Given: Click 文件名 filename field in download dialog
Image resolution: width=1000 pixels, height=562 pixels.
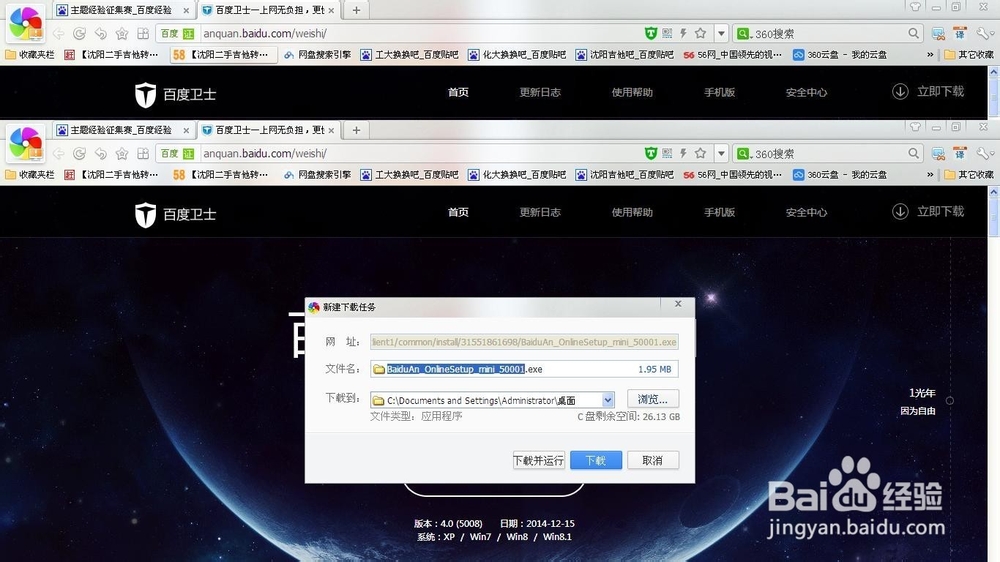Looking at the screenshot, I should point(524,369).
